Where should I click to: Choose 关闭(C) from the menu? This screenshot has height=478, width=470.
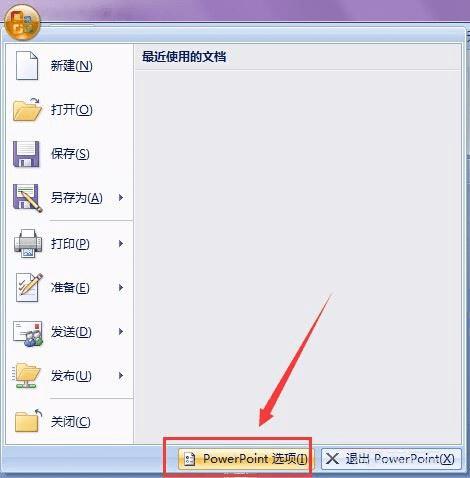point(69,421)
